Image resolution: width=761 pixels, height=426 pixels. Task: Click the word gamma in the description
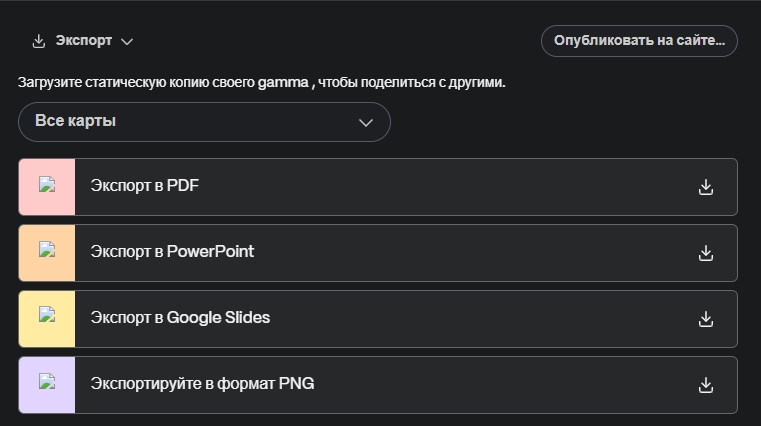point(283,83)
